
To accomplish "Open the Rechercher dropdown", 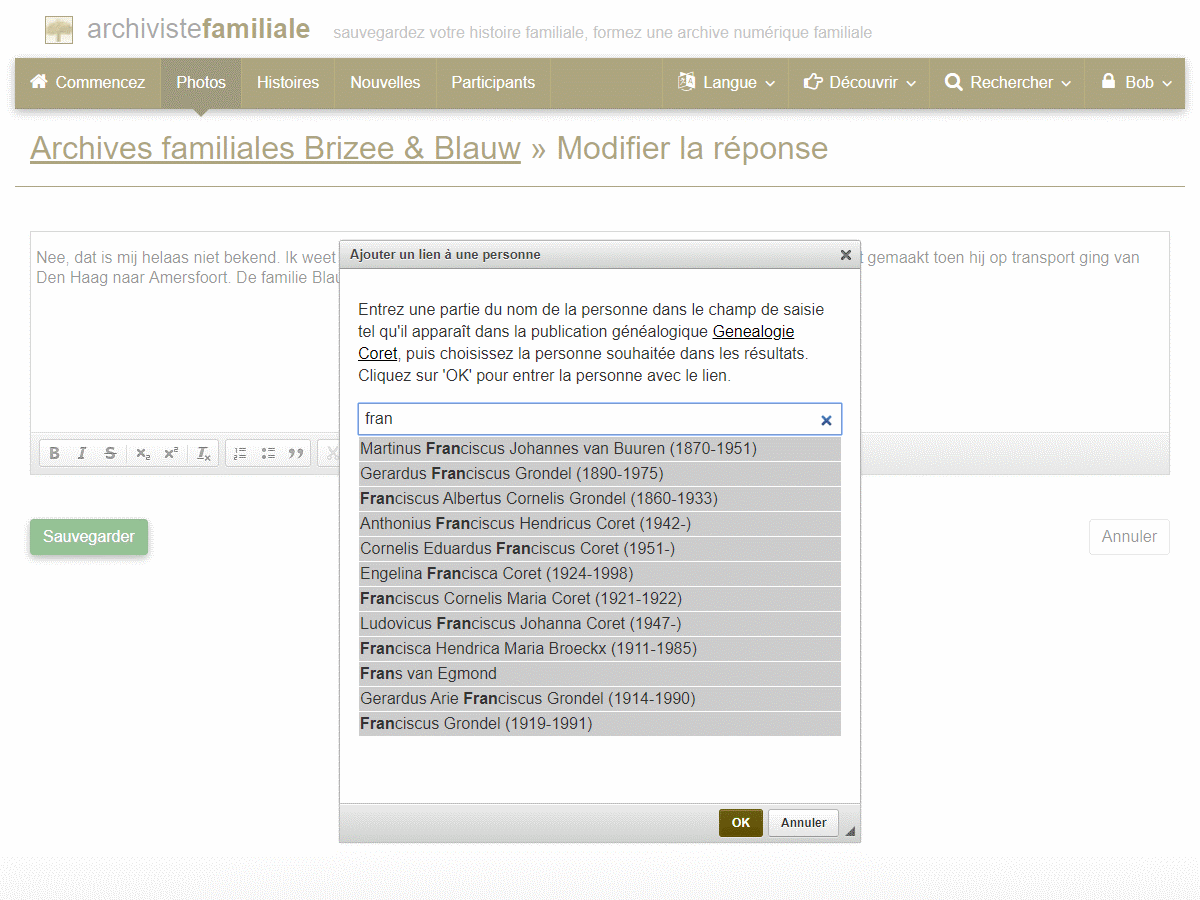I will [x=1008, y=83].
